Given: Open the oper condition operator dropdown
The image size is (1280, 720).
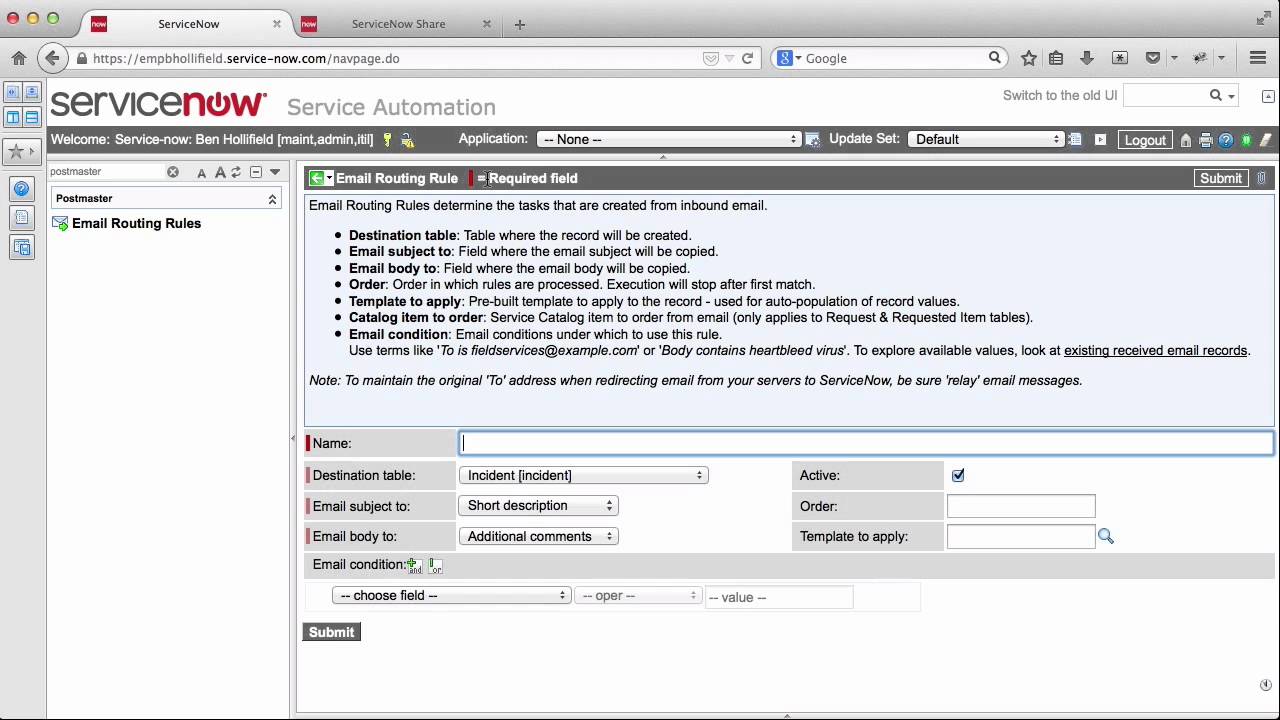Looking at the screenshot, I should click(638, 596).
